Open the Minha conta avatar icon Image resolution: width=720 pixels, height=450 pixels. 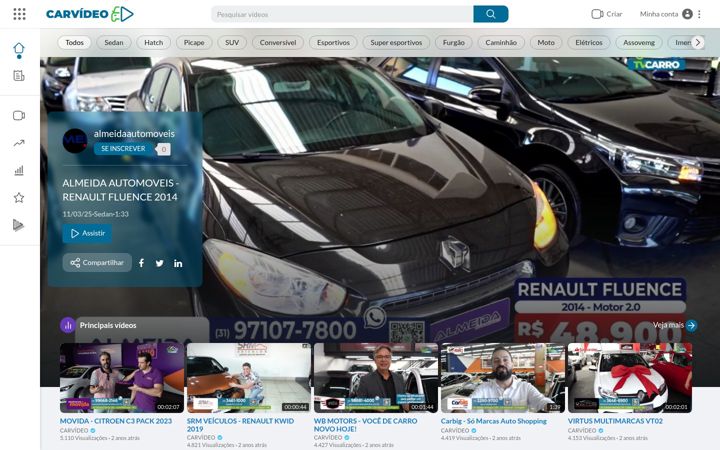pyautogui.click(x=687, y=14)
